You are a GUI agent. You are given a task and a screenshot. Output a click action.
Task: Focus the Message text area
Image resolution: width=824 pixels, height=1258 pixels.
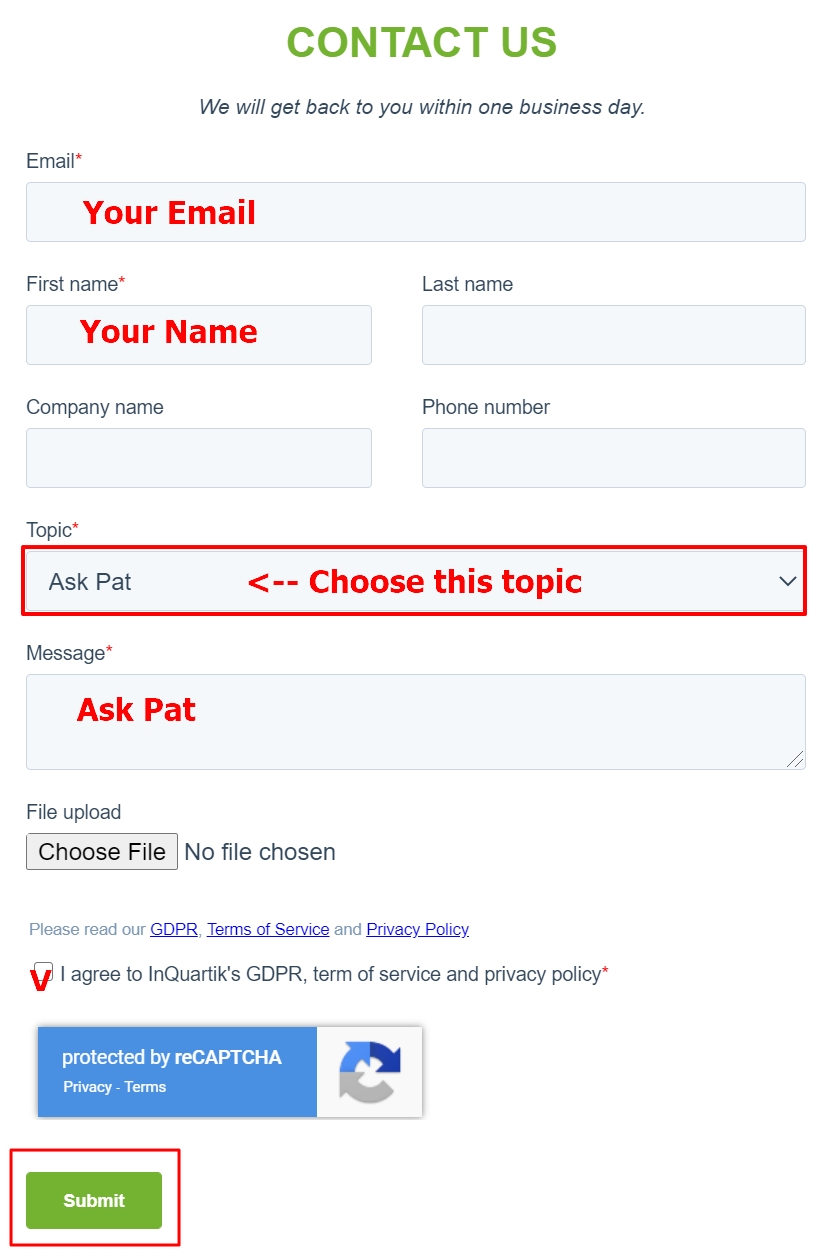tap(416, 722)
